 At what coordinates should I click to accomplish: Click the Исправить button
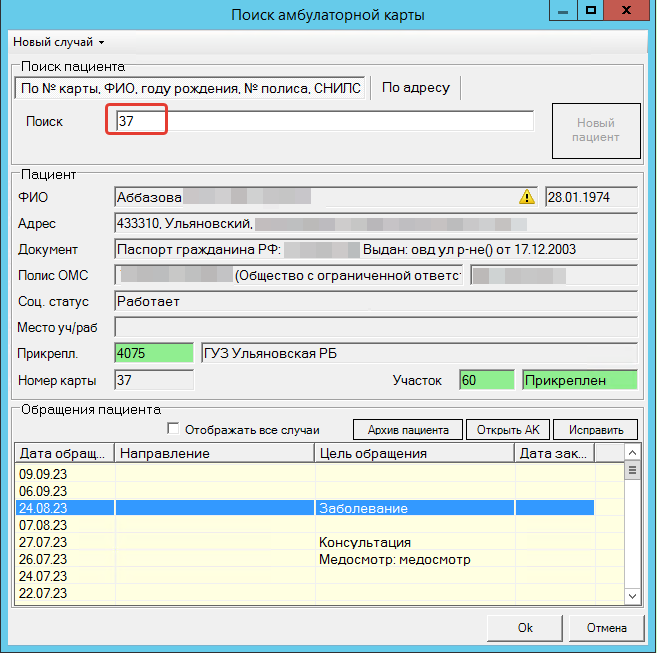[595, 430]
